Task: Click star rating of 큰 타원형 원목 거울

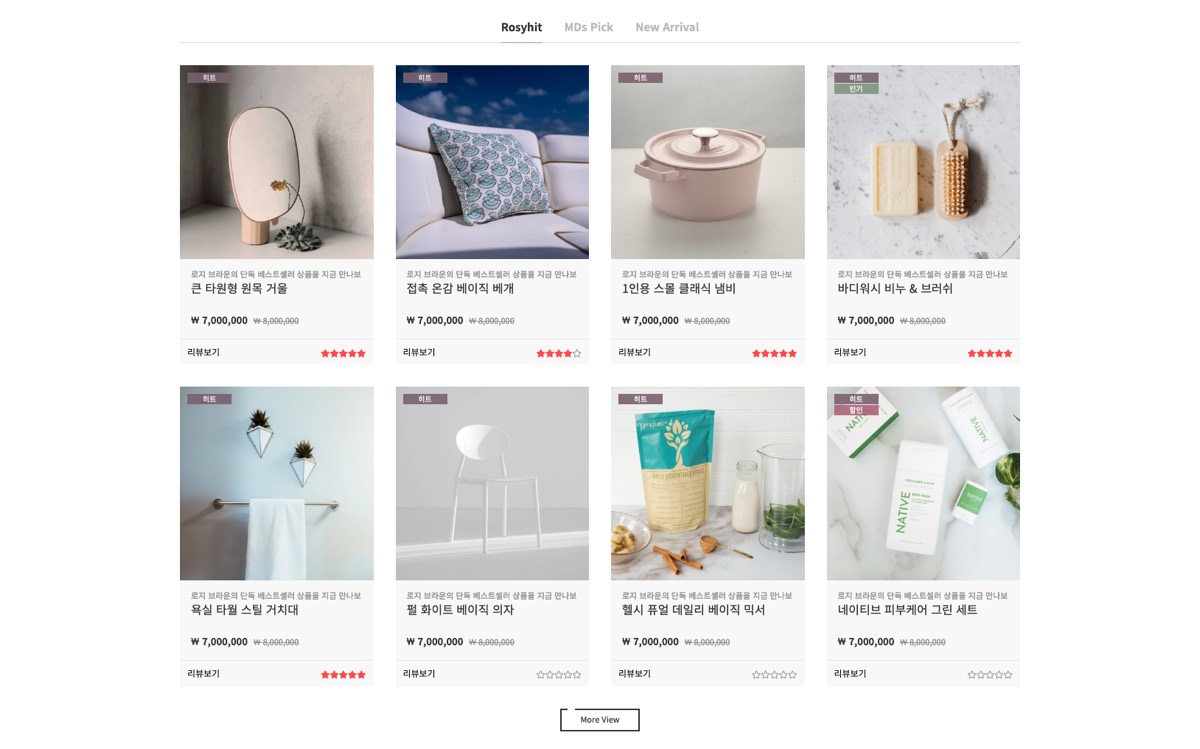Action: pos(343,353)
